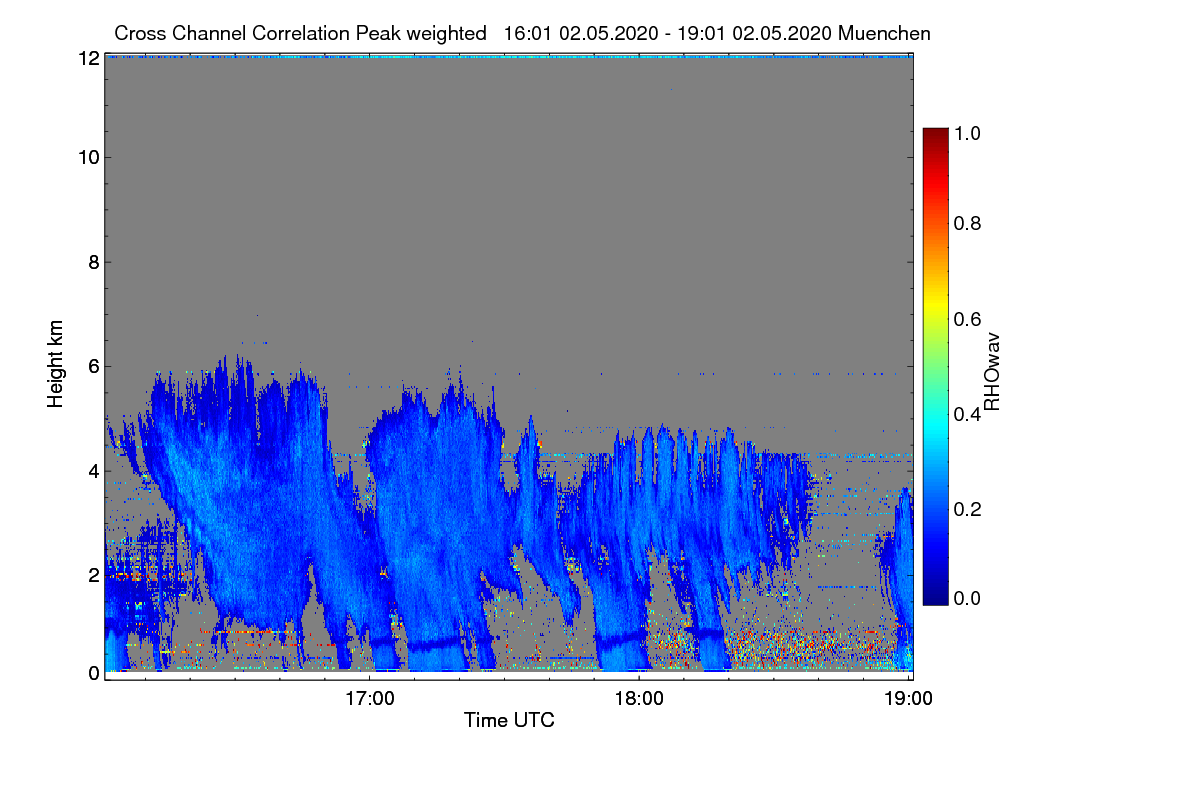Image resolution: width=1200 pixels, height=800 pixels.
Task: Click the plot title 'Cross Channel Correlation Peak weighted'
Action: click(x=301, y=33)
